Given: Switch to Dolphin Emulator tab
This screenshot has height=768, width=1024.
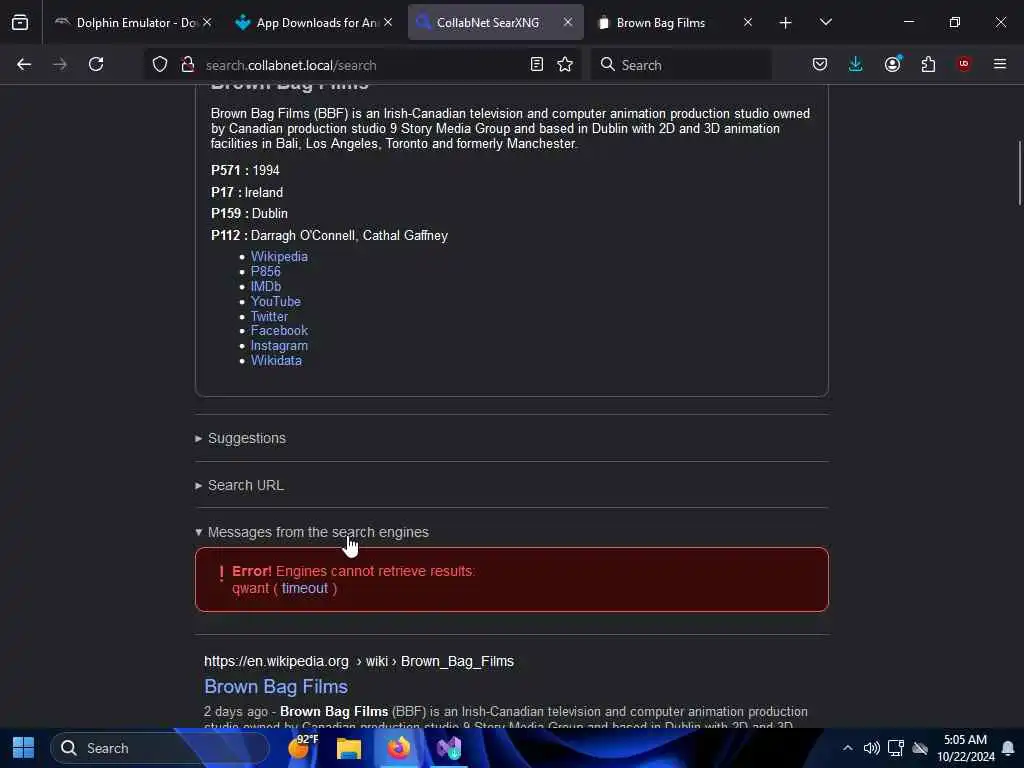Looking at the screenshot, I should pyautogui.click(x=133, y=22).
